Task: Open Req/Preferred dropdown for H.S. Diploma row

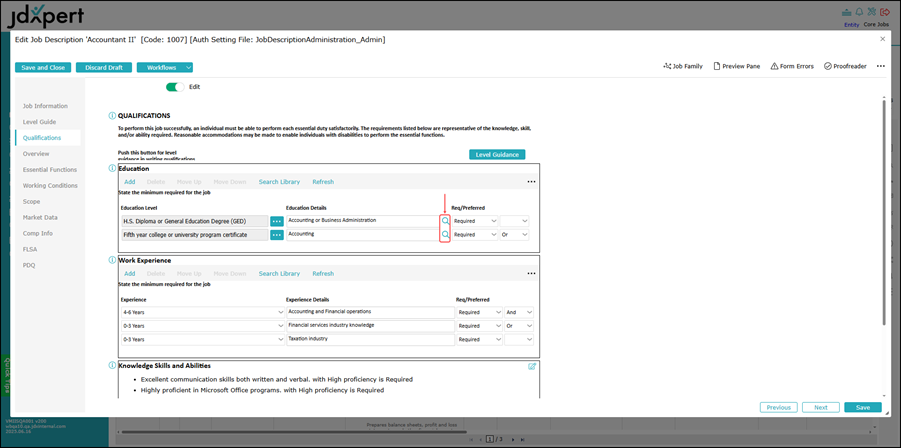Action: [x=475, y=221]
